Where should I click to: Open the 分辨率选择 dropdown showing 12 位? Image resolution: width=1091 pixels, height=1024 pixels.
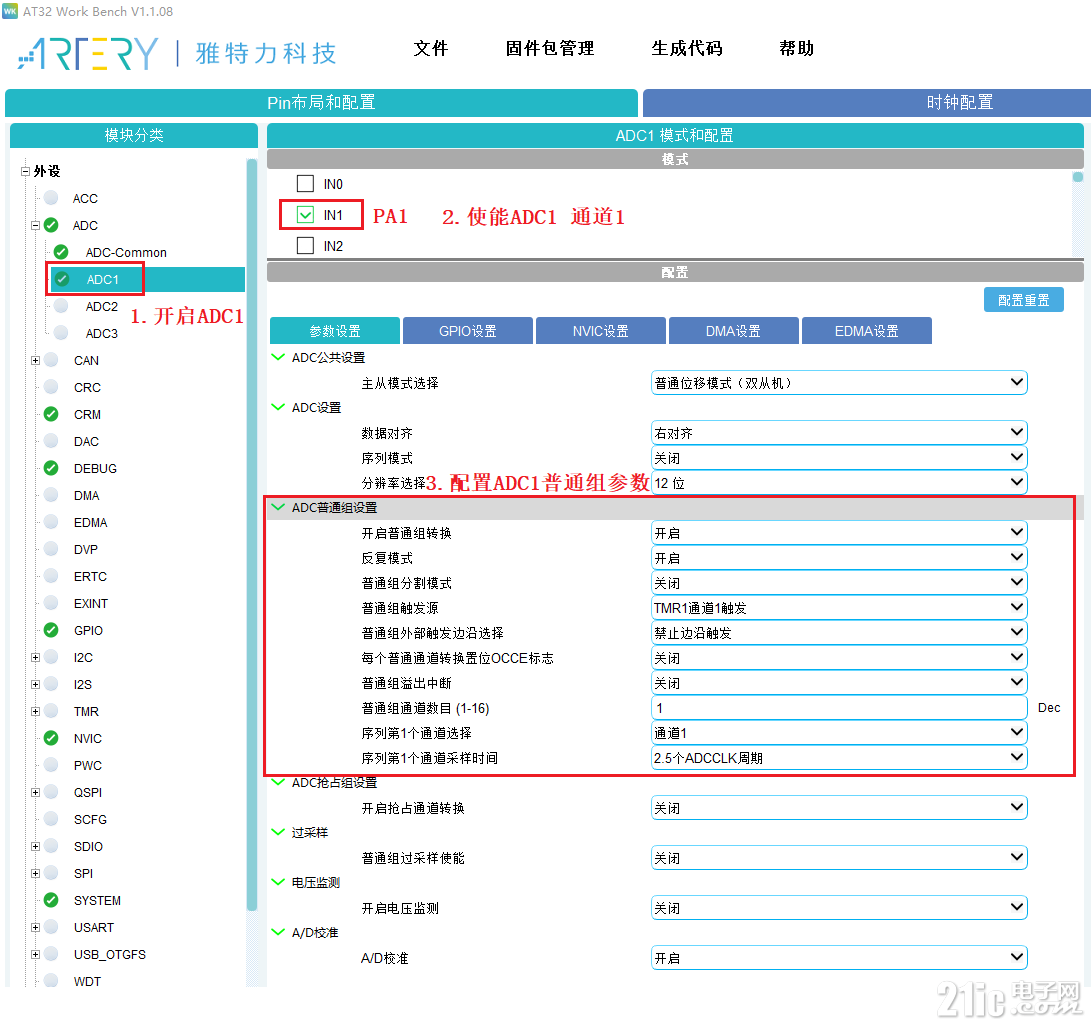[x=839, y=483]
